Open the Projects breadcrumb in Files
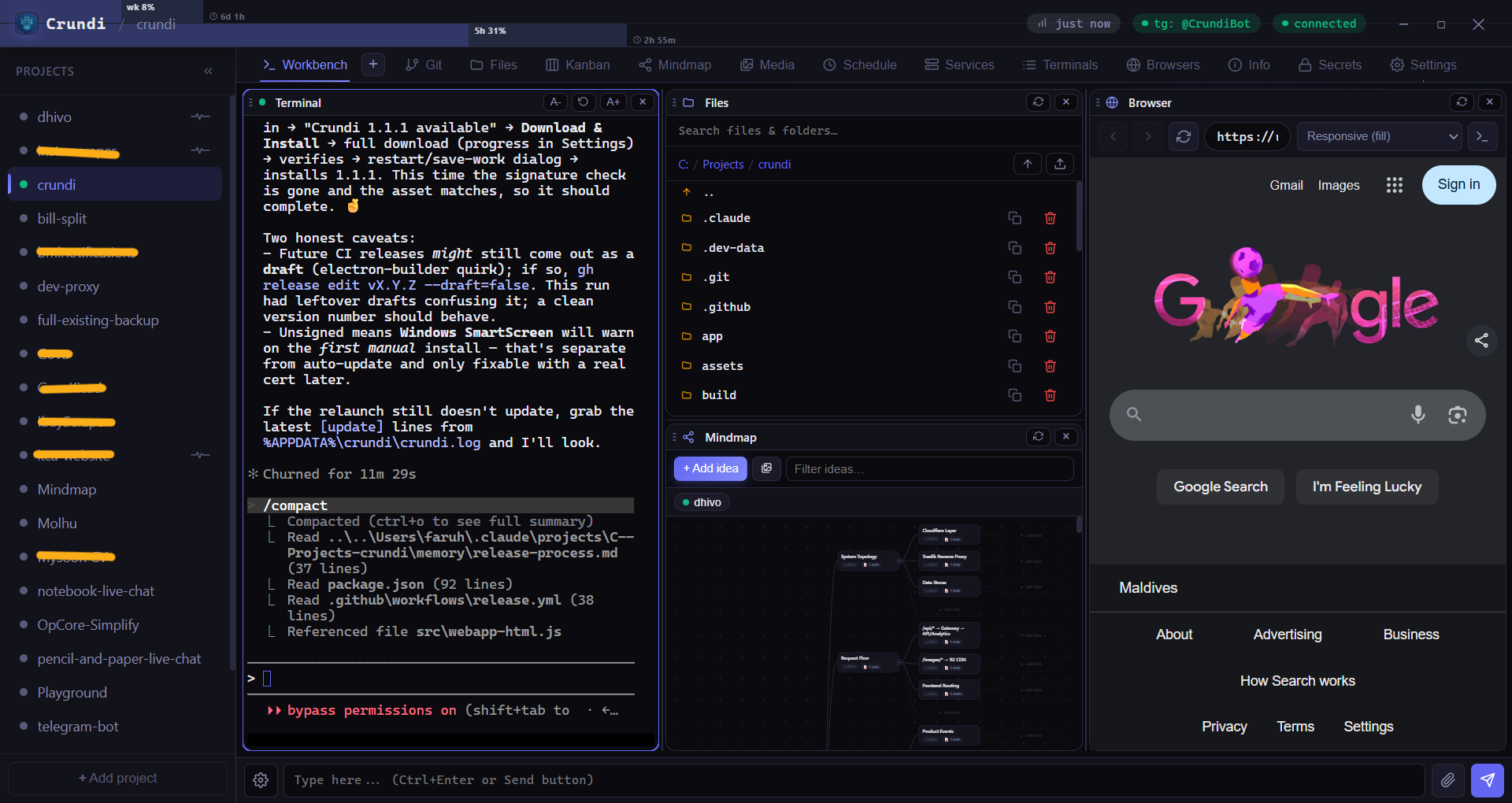1512x803 pixels. click(x=723, y=165)
